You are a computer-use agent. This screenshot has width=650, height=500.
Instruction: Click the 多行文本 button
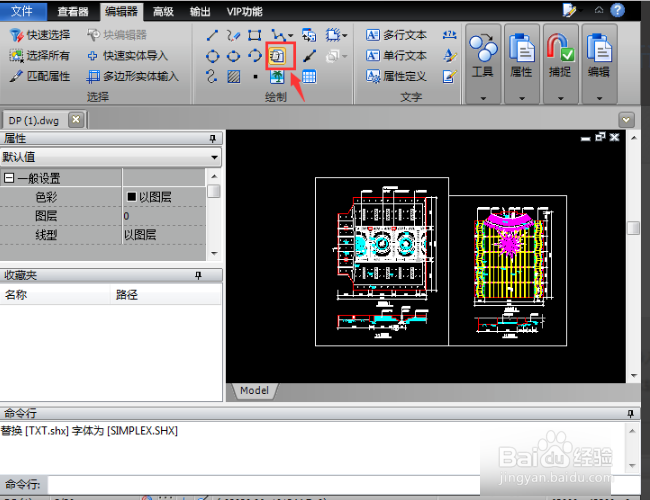coord(396,35)
